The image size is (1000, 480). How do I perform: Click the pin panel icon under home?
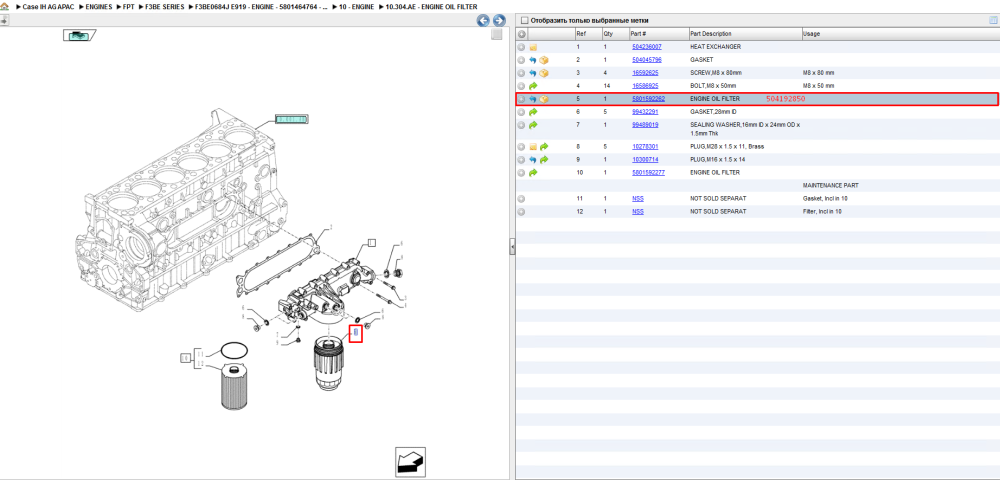pos(3,20)
